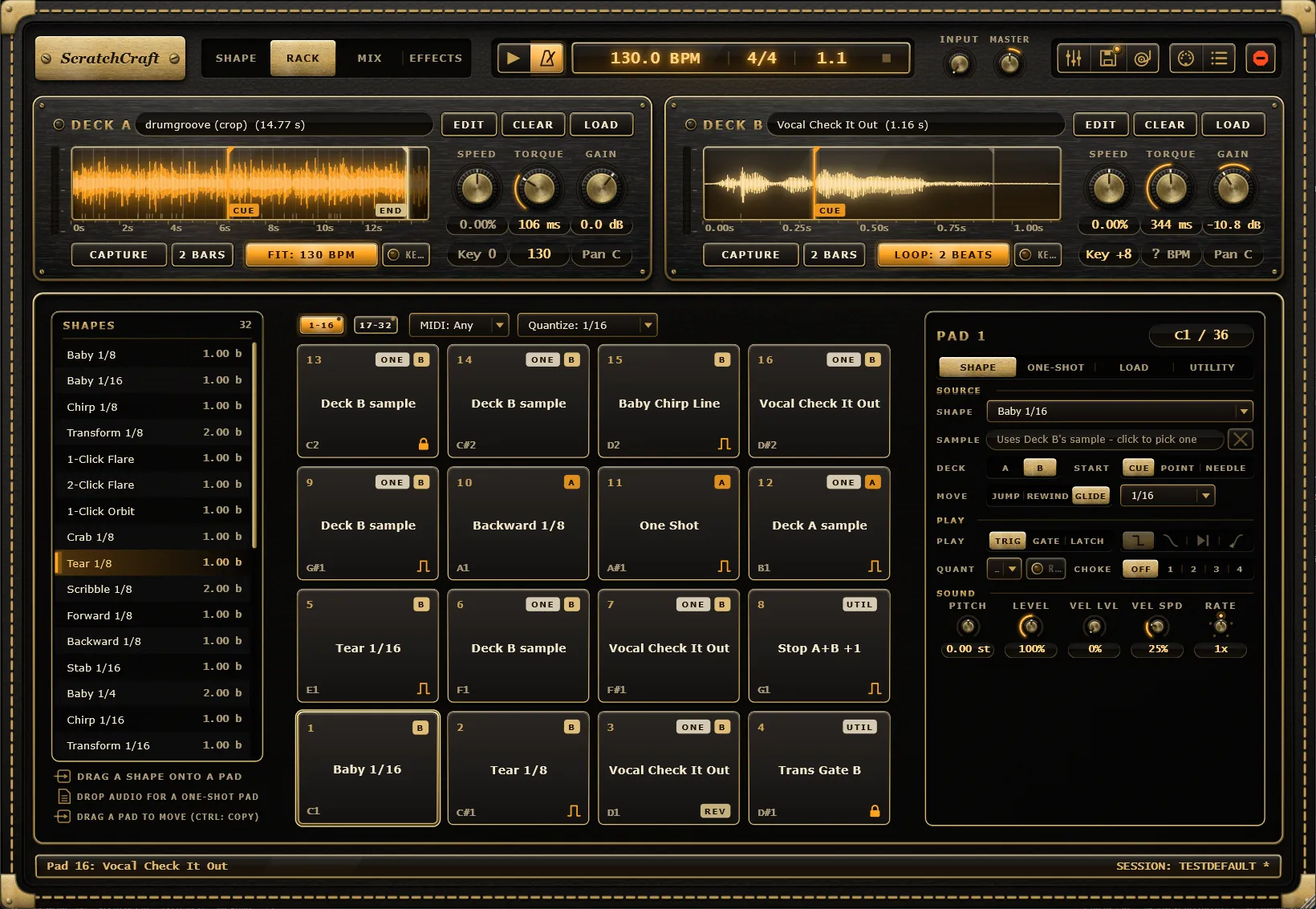The width and height of the screenshot is (1316, 909).
Task: Click Deck B CLEAR button
Action: 1164,125
